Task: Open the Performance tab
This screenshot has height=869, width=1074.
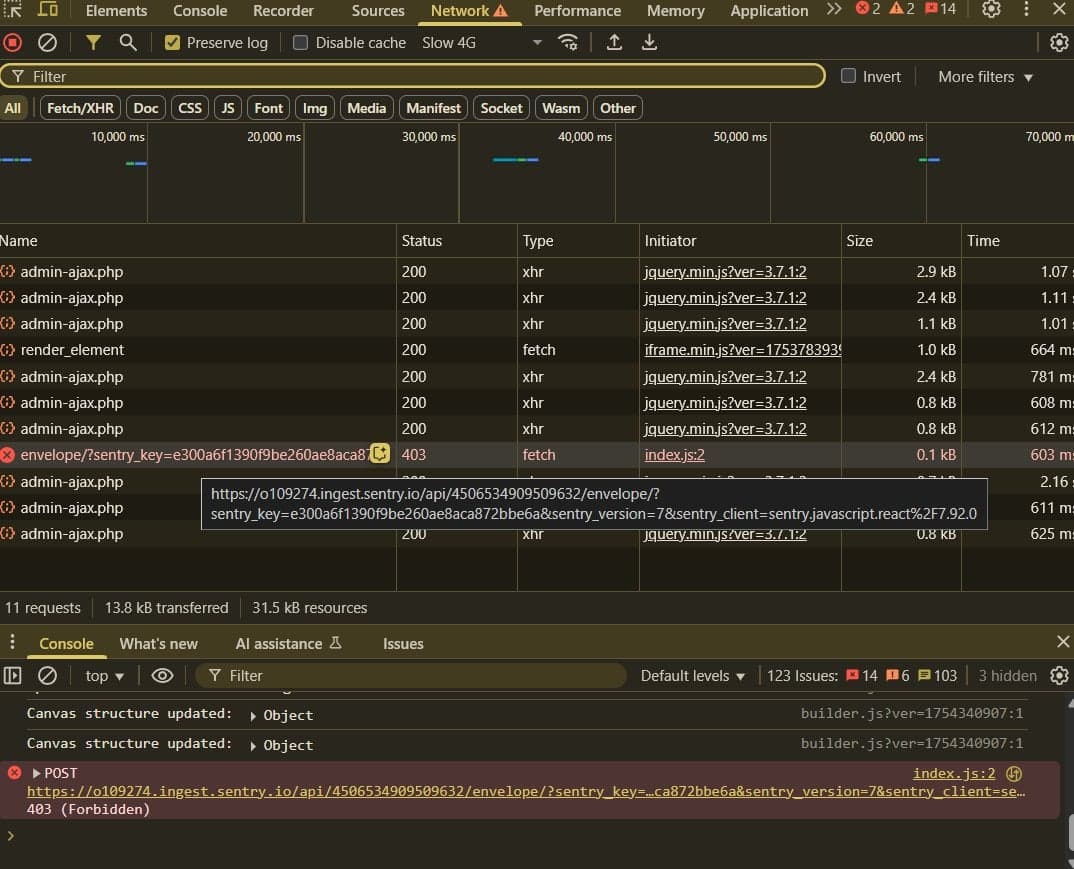Action: point(577,11)
